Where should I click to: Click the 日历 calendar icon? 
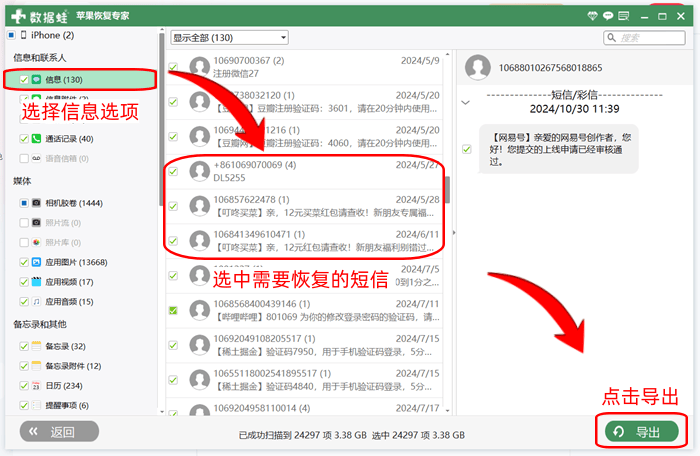pyautogui.click(x=36, y=385)
